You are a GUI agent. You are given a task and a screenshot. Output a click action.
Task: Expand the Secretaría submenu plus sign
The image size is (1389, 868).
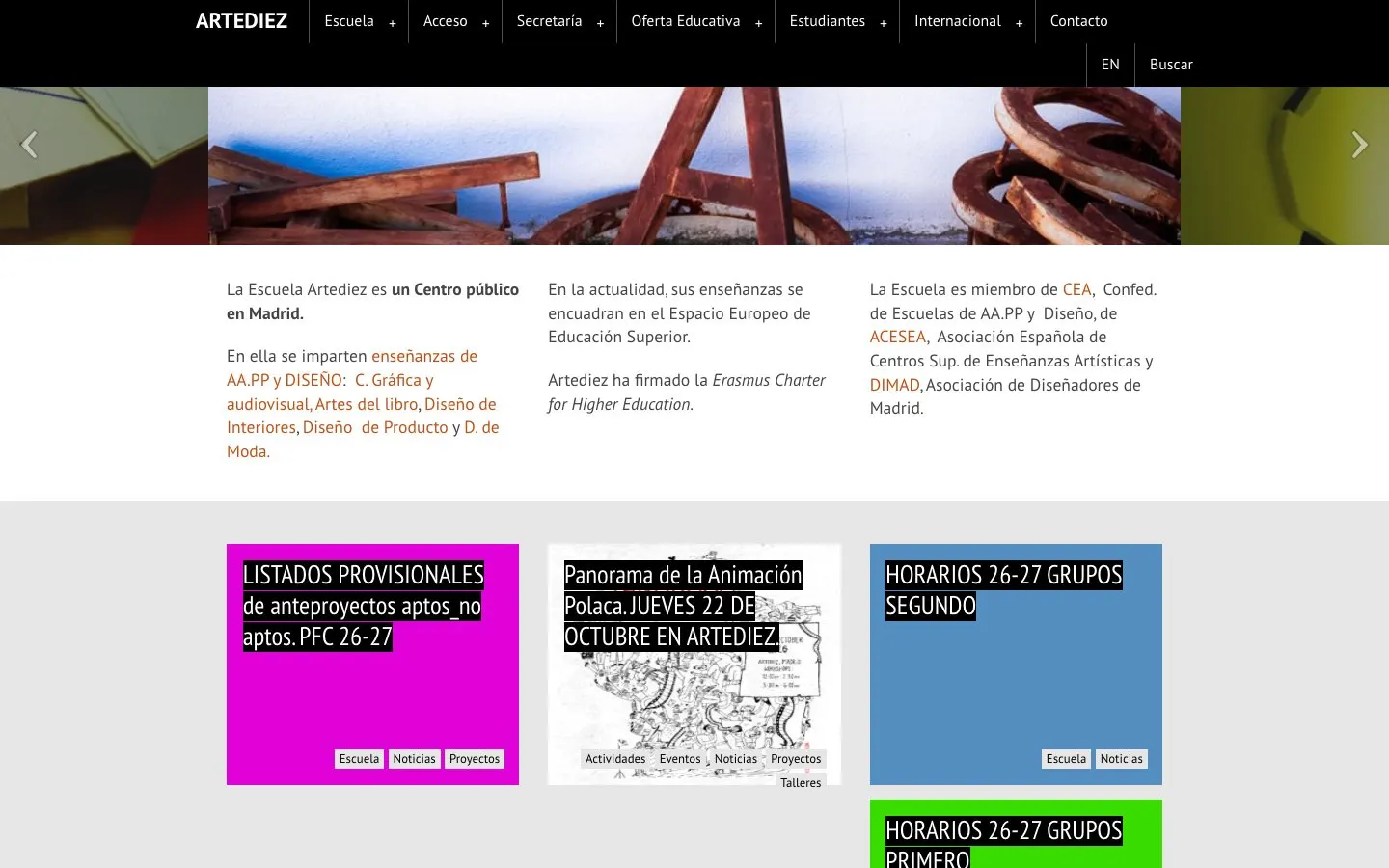click(600, 23)
